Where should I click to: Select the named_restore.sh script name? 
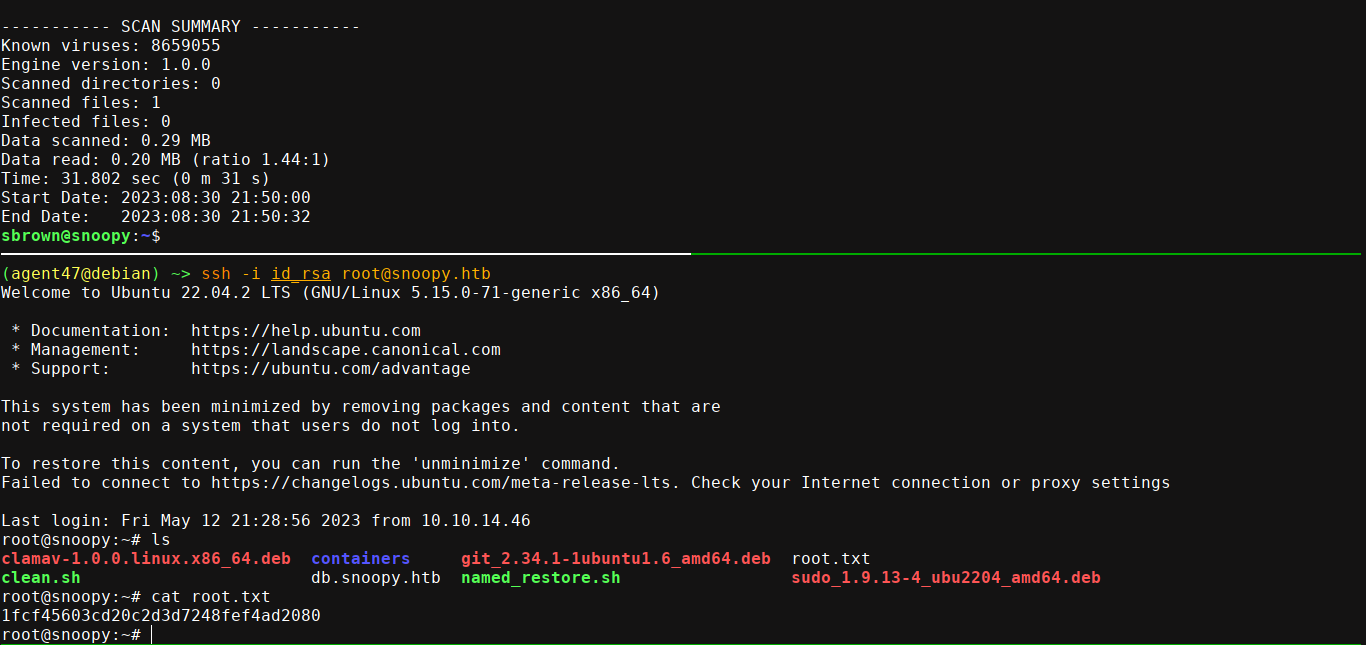[540, 578]
